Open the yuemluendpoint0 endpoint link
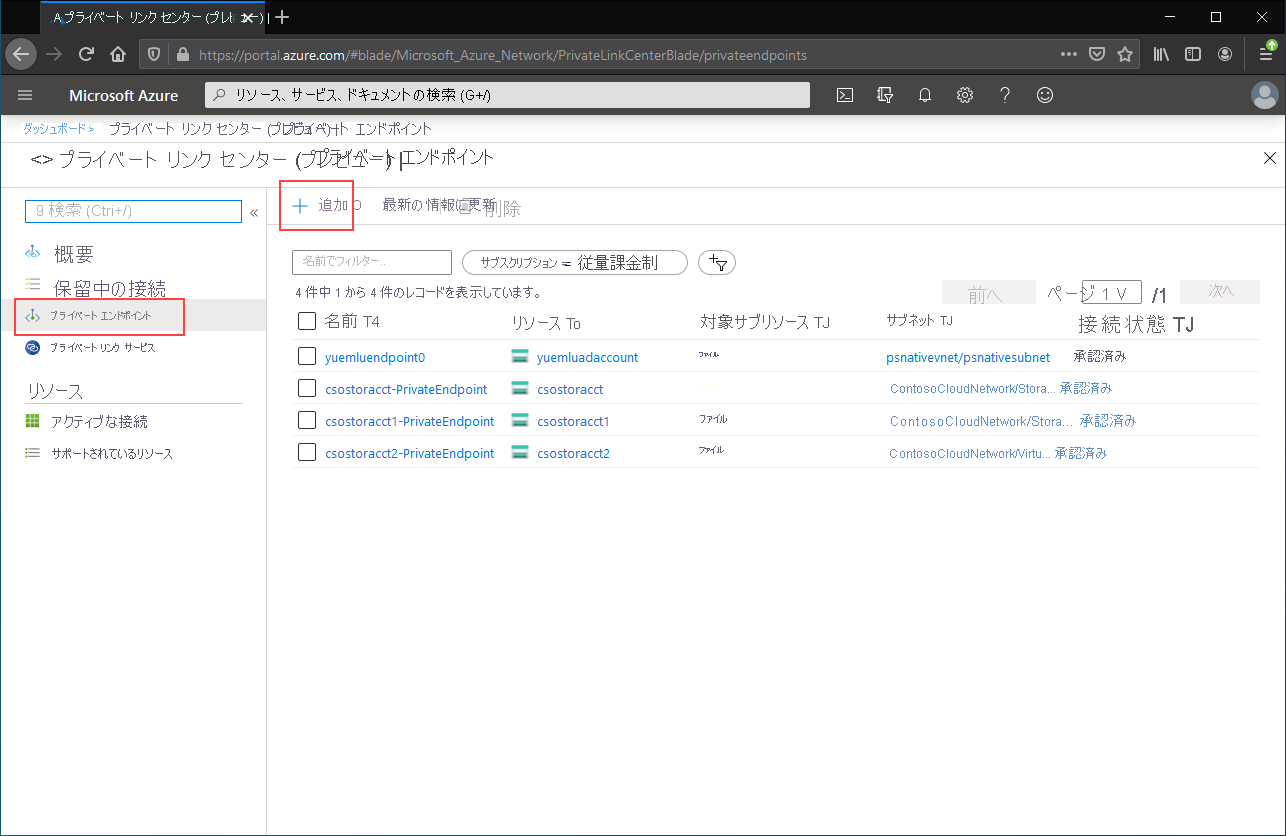Screen dimensions: 1286x836 (x=375, y=357)
